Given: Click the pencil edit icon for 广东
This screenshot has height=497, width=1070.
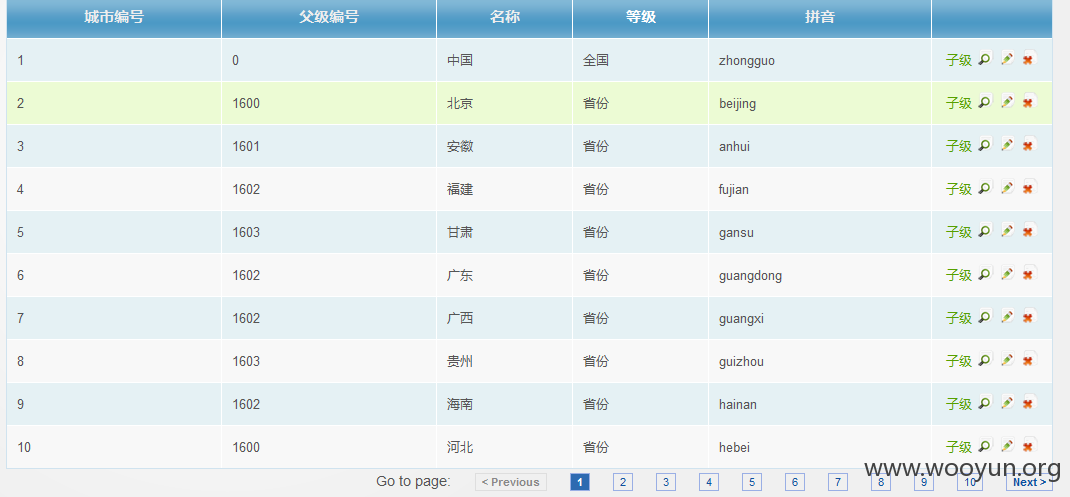Looking at the screenshot, I should [x=1007, y=274].
